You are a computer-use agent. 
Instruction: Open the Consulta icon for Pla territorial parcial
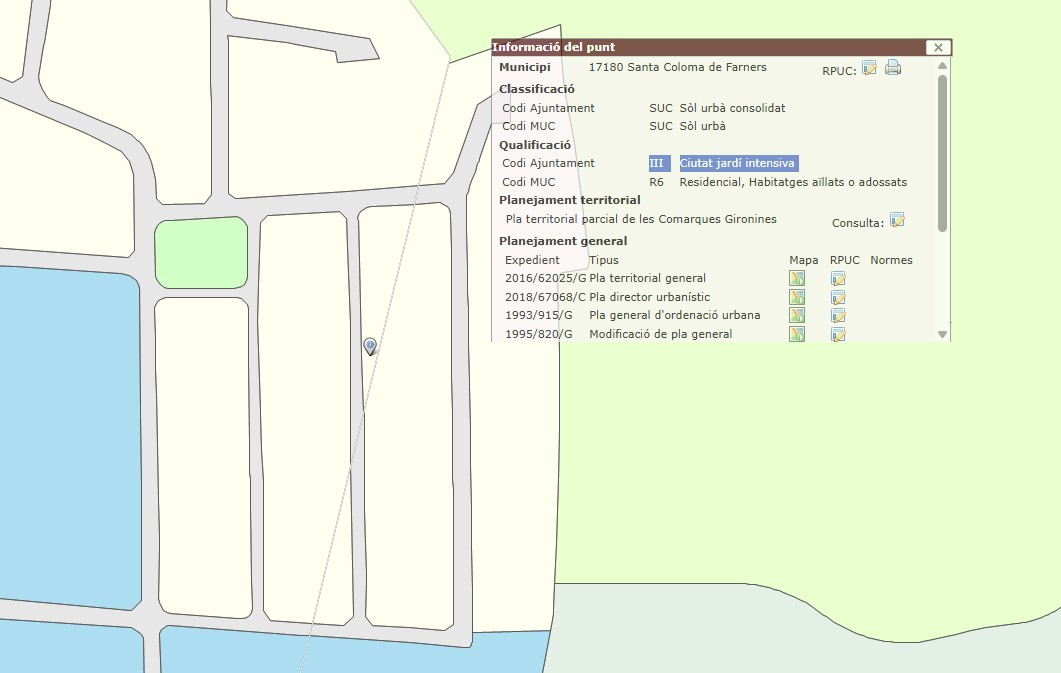pyautogui.click(x=897, y=220)
